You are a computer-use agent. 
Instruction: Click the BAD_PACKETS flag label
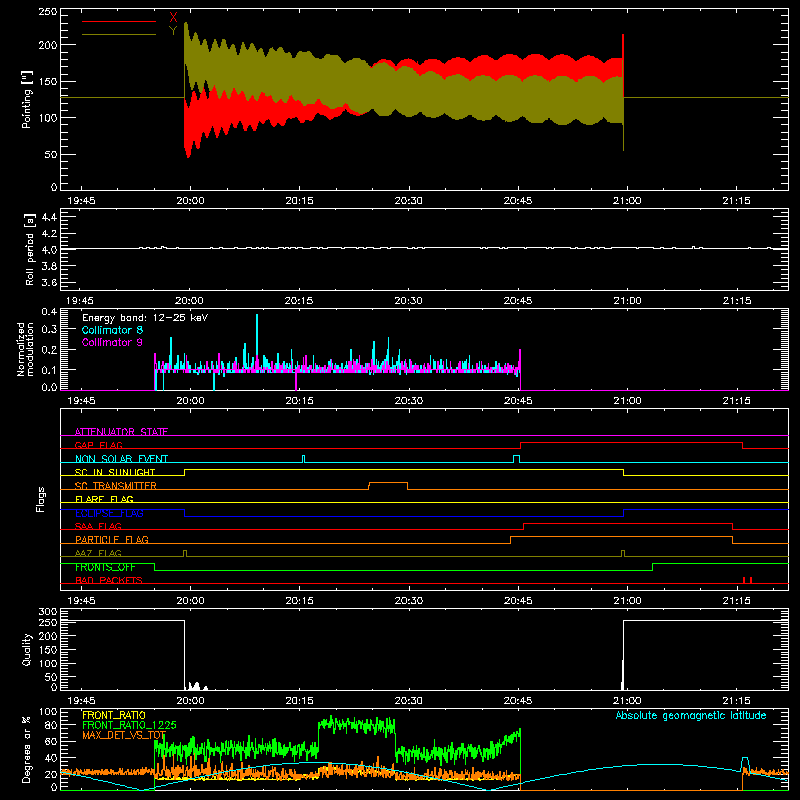(x=109, y=580)
